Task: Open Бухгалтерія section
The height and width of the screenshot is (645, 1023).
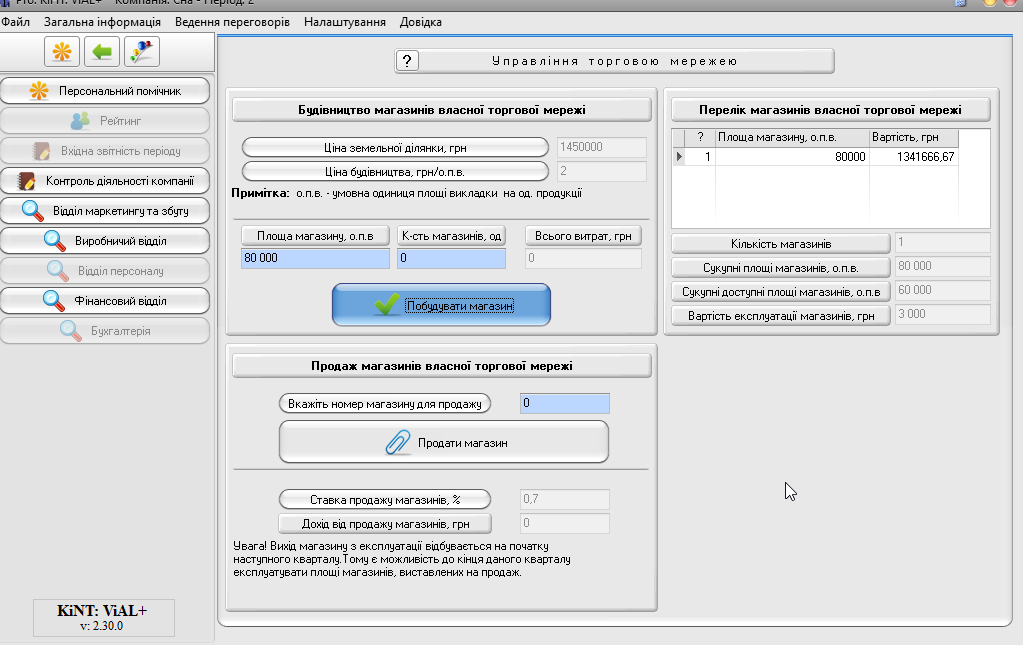Action: (105, 331)
